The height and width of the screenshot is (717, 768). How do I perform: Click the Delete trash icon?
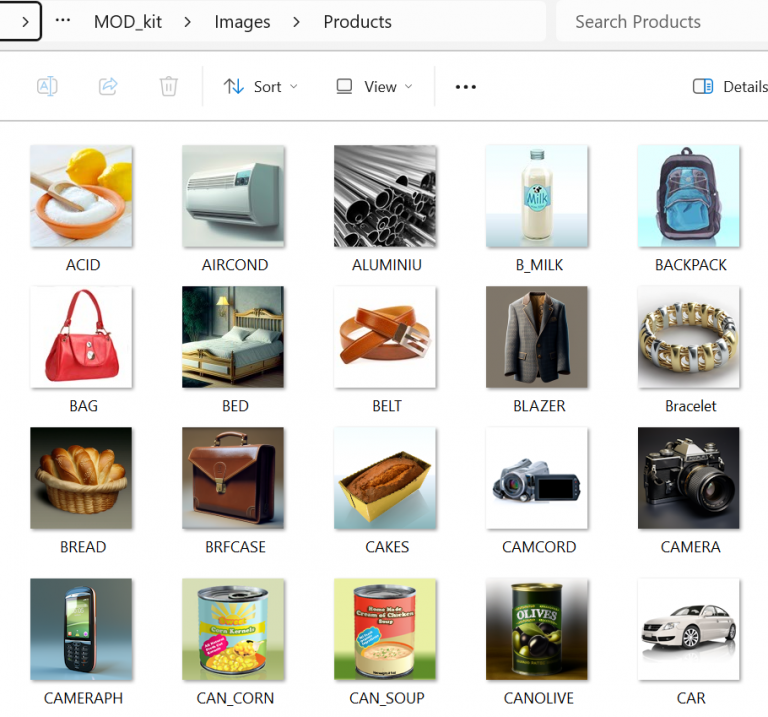click(168, 87)
